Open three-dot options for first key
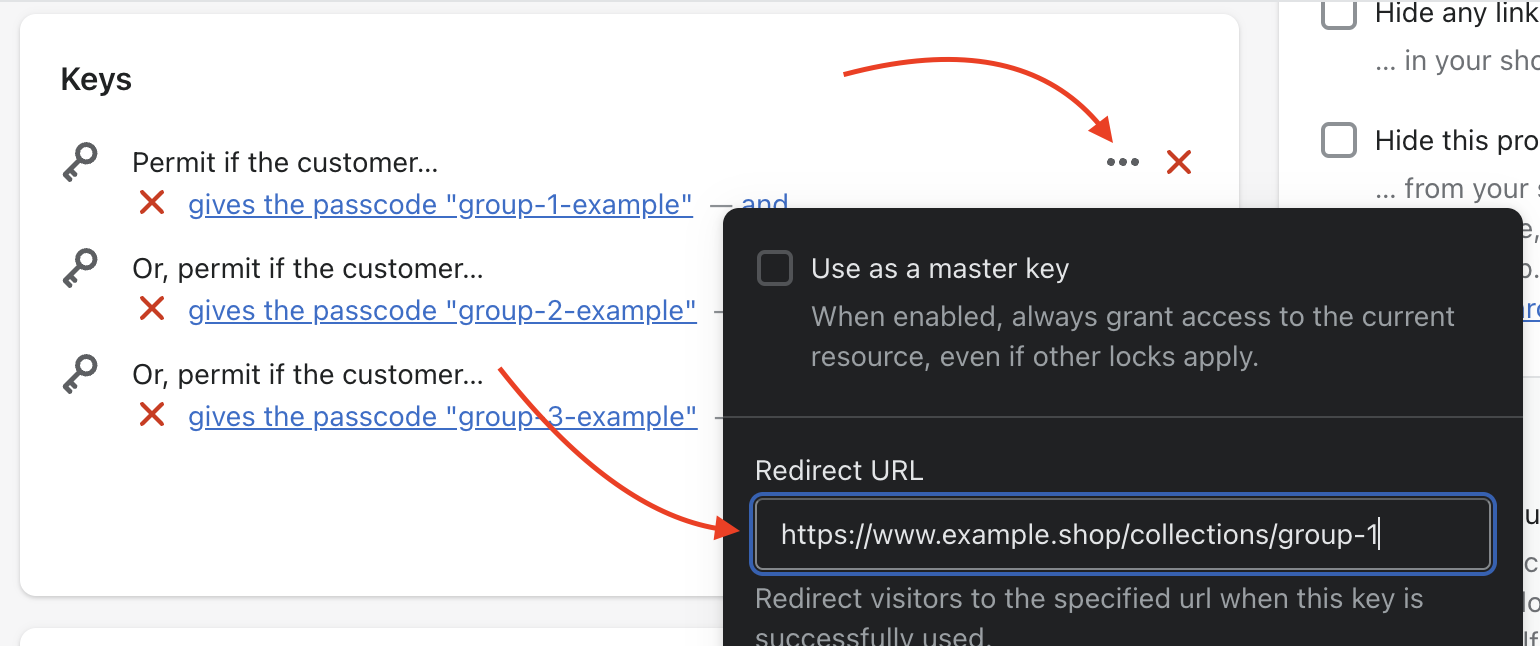This screenshot has width=1540, height=646. 1122,162
